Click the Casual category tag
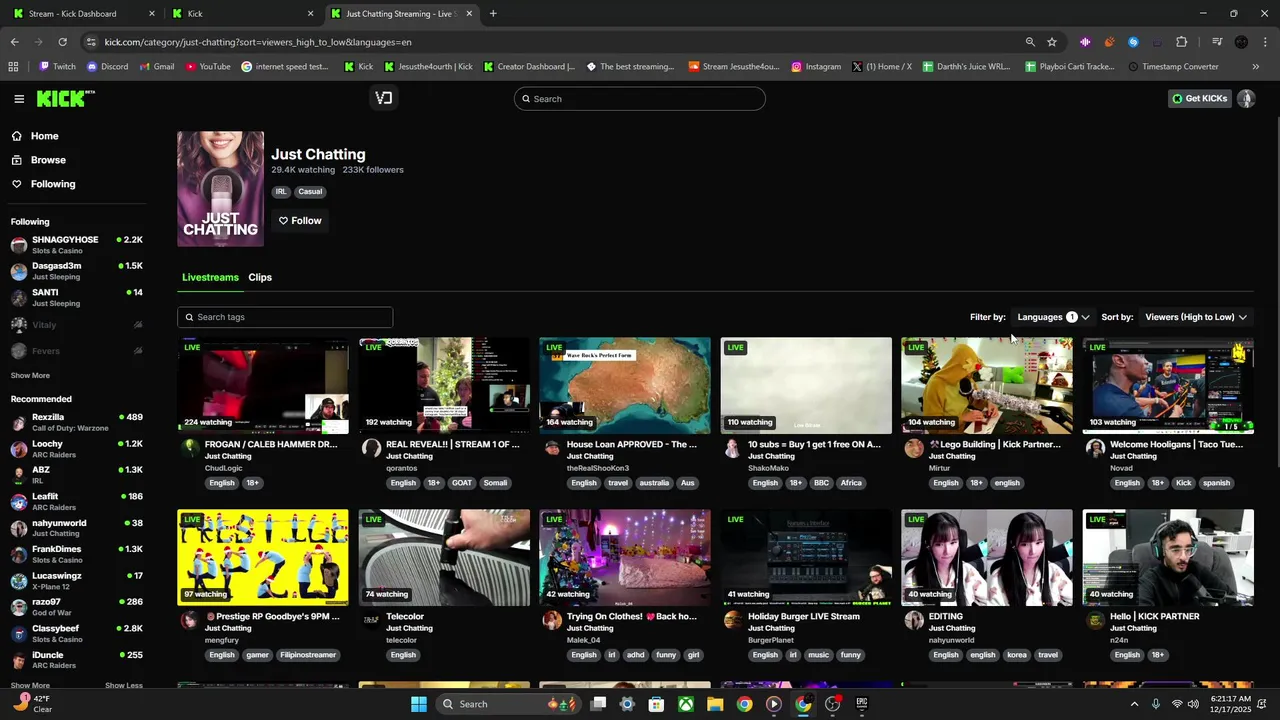 [x=310, y=192]
